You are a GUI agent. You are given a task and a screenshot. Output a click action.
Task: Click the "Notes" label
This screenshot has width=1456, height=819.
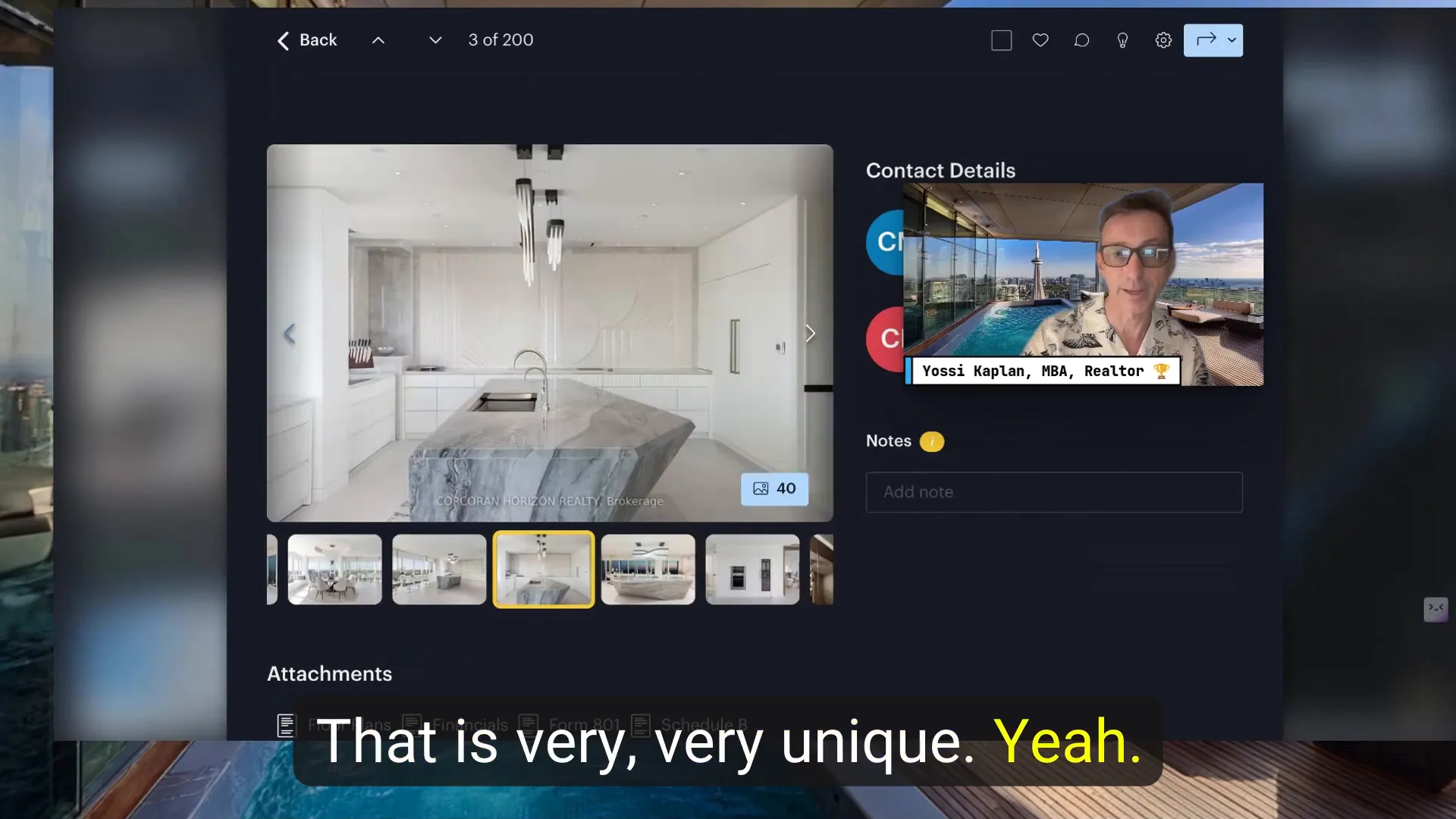coord(889,441)
